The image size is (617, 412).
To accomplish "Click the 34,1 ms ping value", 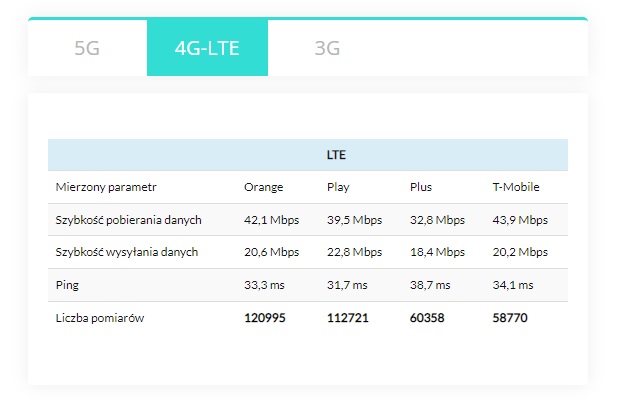I will 513,285.
